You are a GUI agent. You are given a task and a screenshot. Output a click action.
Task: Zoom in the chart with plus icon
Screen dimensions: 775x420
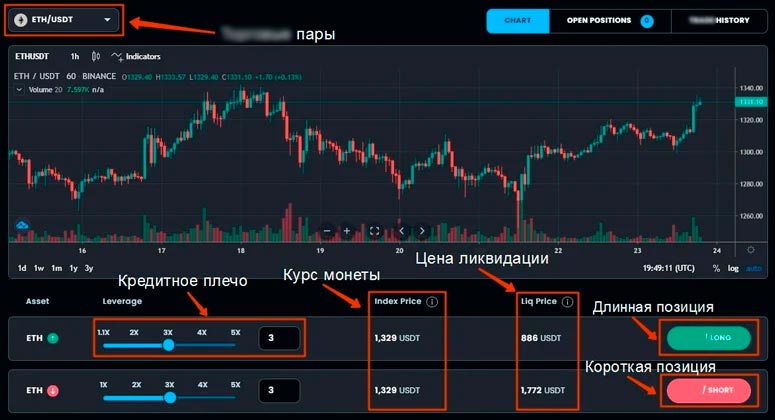point(347,231)
